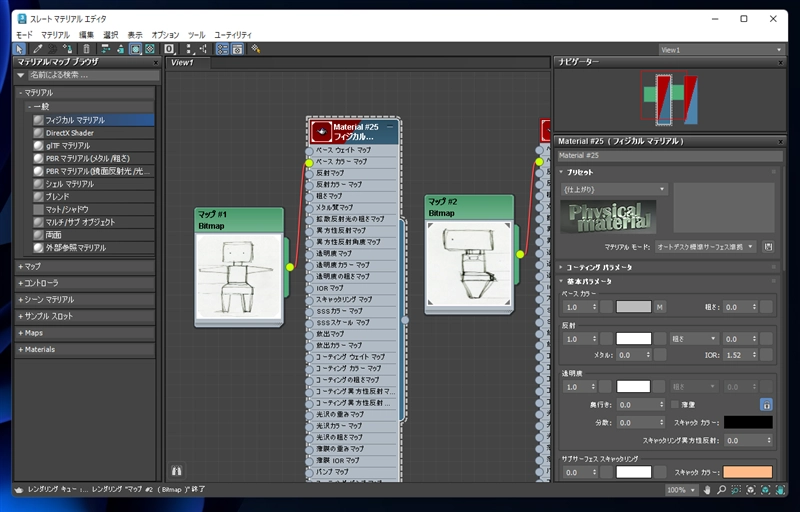800x512 pixels.
Task: Select the eyedropper pick-material tool
Action: point(37,49)
